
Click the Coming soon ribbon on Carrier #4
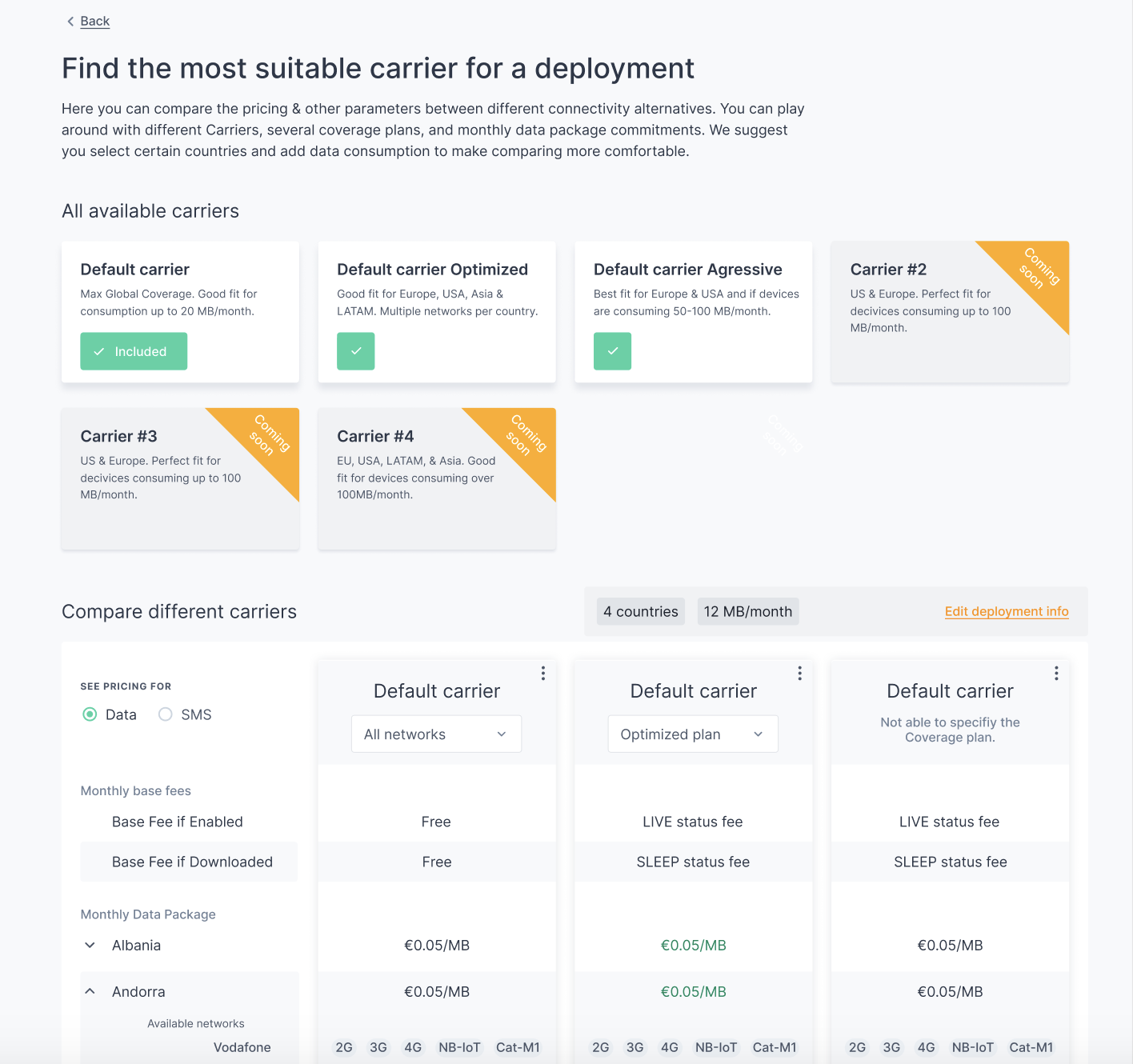point(524,436)
